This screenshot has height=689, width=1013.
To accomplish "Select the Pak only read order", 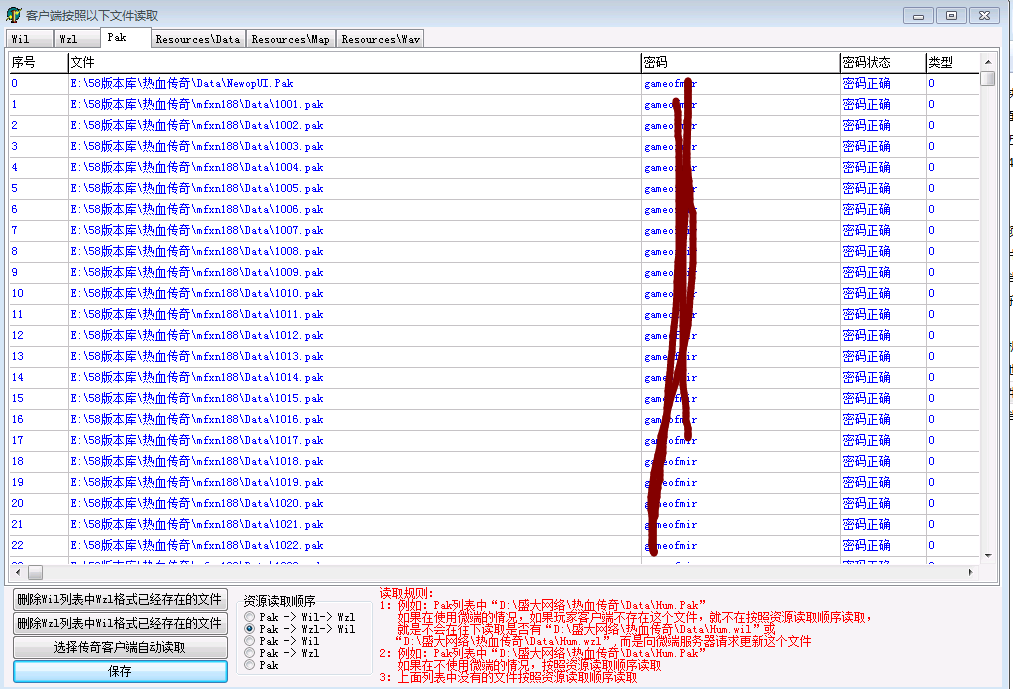I will click(250, 665).
